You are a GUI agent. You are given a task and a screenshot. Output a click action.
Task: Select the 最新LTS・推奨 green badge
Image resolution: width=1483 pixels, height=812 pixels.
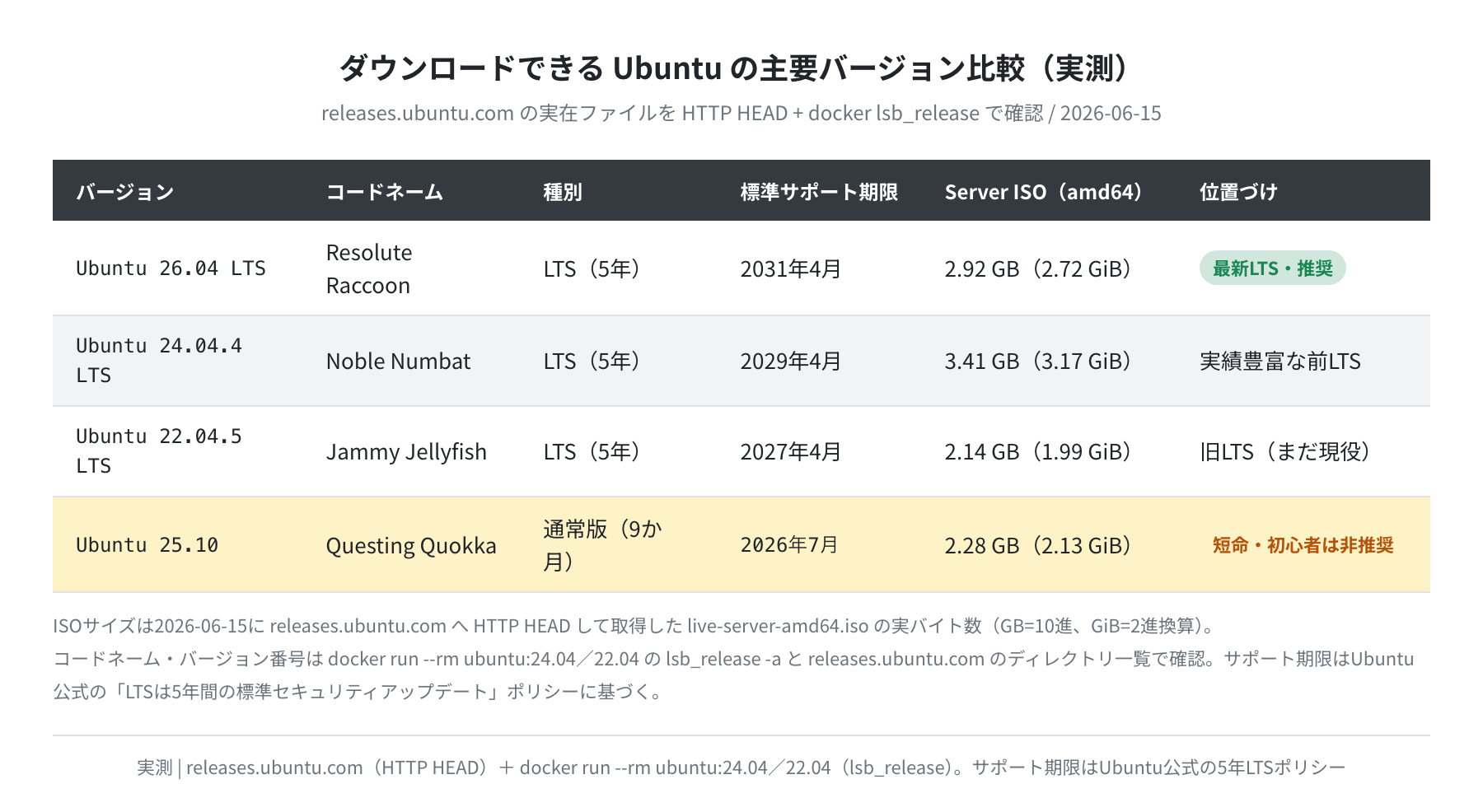point(1272,268)
